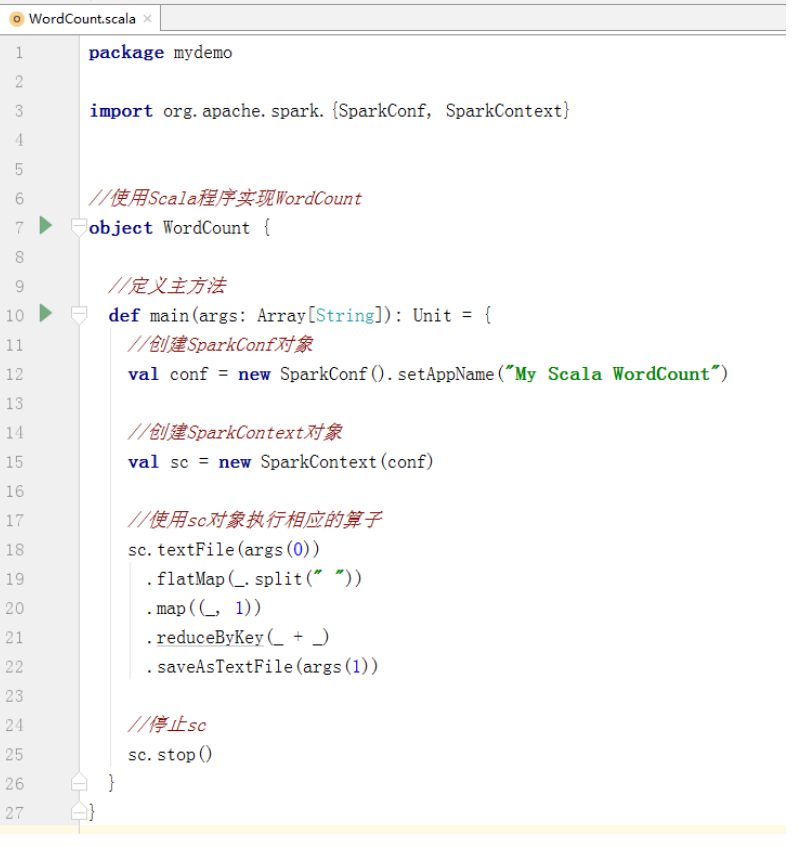Switch to the WordCount.scala editor tab
Image resolution: width=799 pixels, height=847 pixels.
click(82, 19)
